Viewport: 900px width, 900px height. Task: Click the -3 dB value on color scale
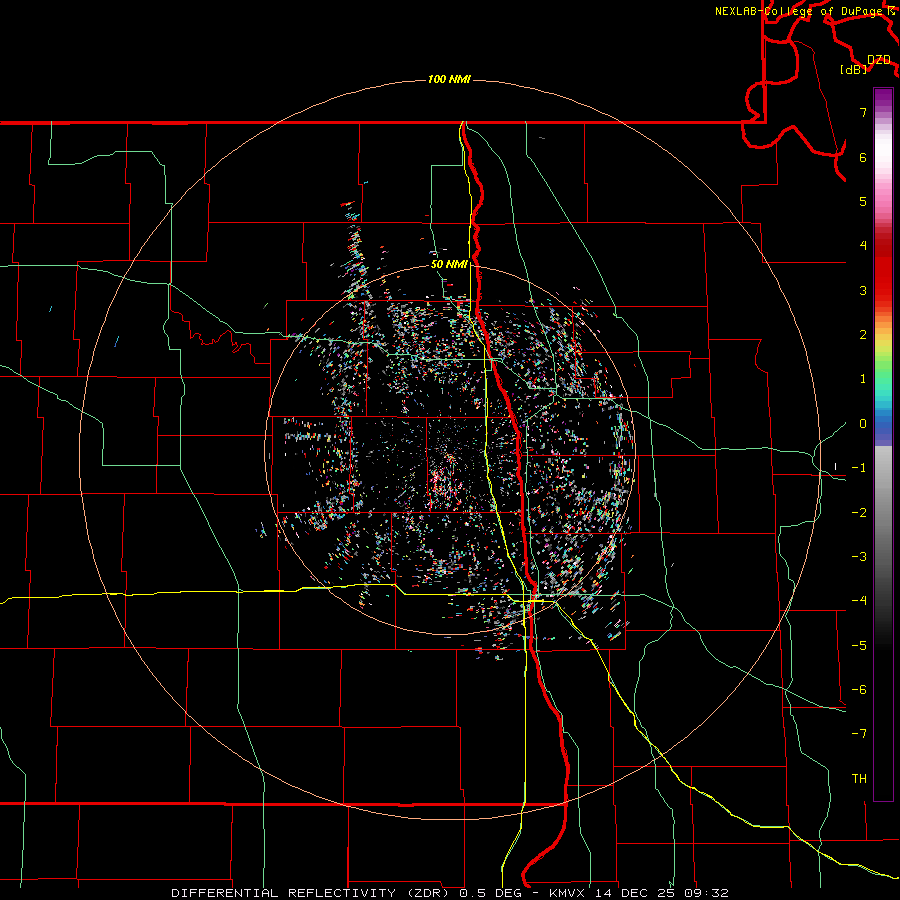(859, 557)
